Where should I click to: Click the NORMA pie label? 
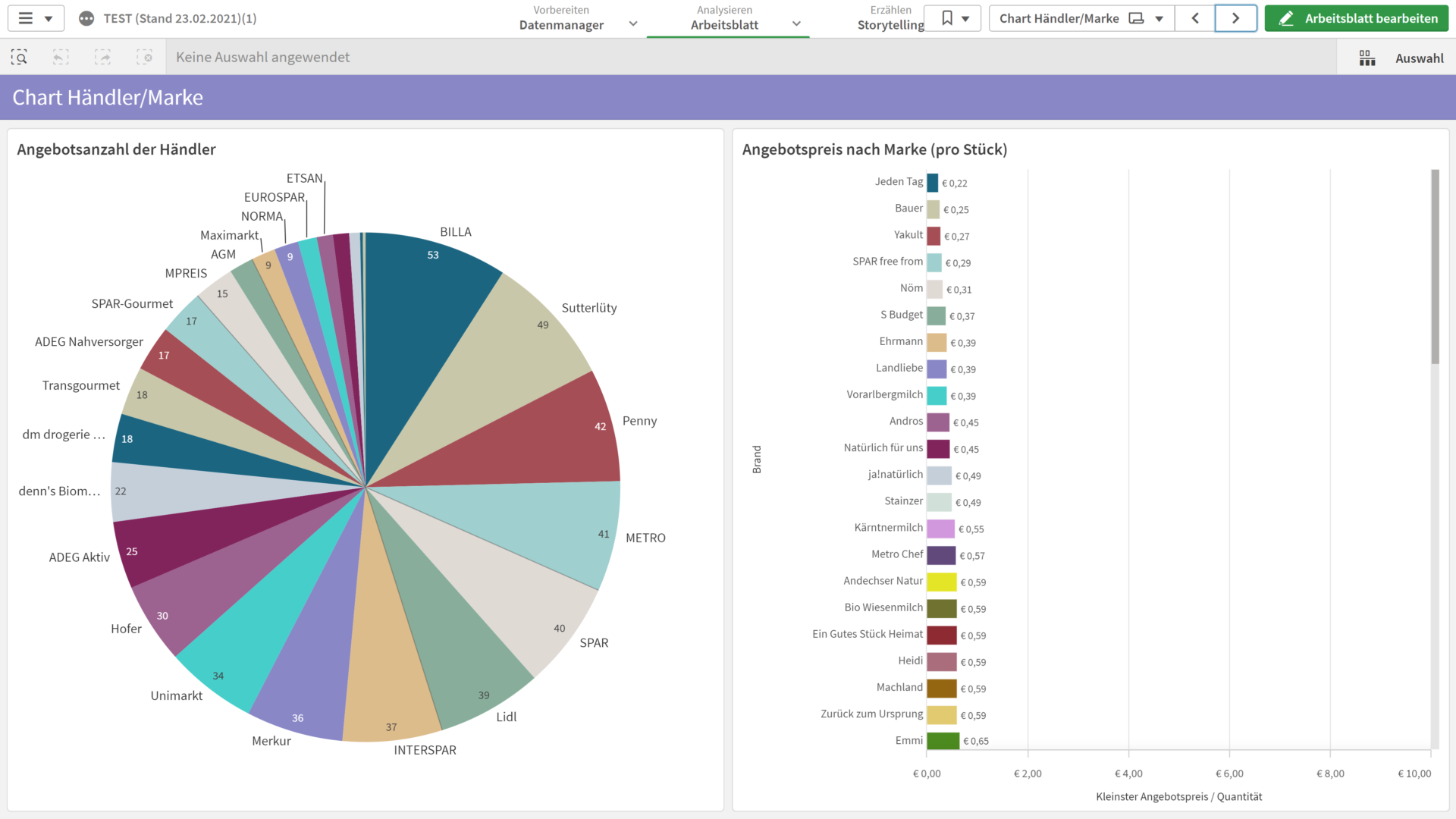pyautogui.click(x=262, y=216)
